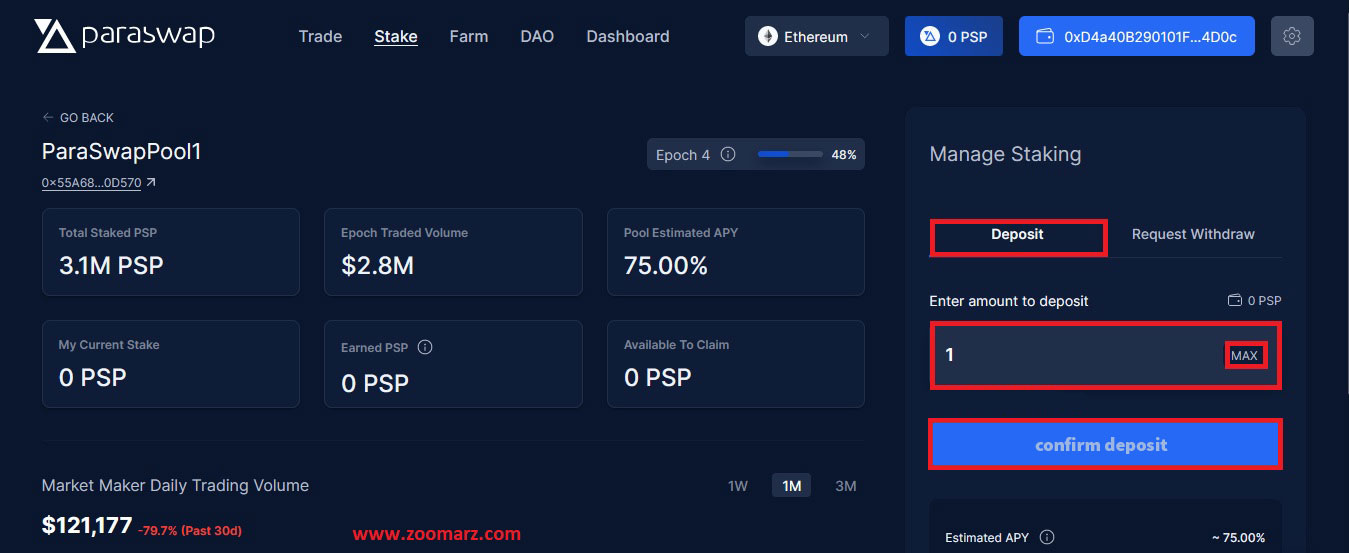Click the $121,177 trading volume value
Screen dimensions: 1349x553
tap(87, 525)
